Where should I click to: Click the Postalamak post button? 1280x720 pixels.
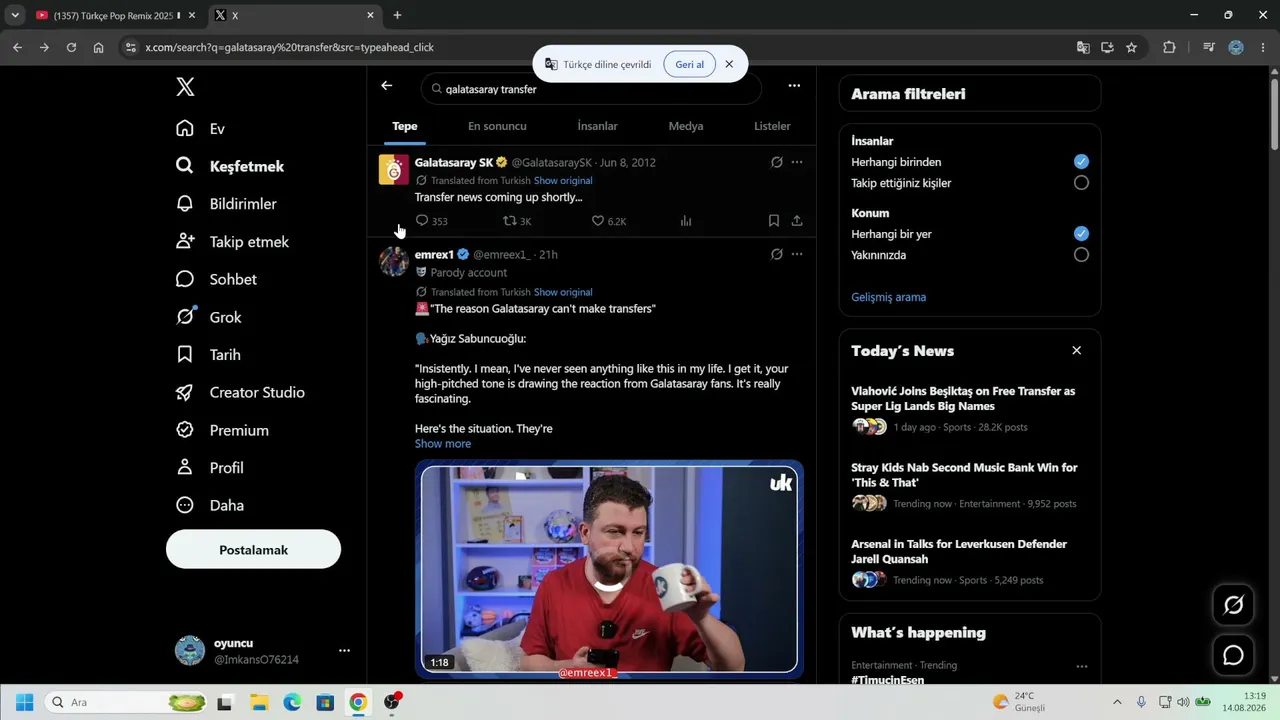[x=253, y=549]
